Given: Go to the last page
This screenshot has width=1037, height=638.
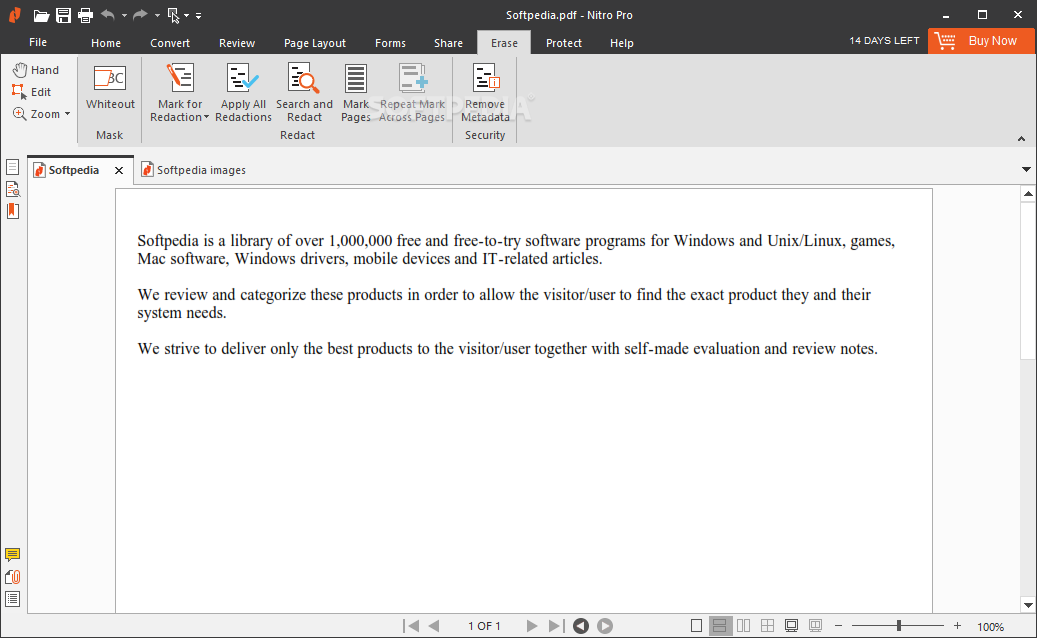Looking at the screenshot, I should (556, 625).
